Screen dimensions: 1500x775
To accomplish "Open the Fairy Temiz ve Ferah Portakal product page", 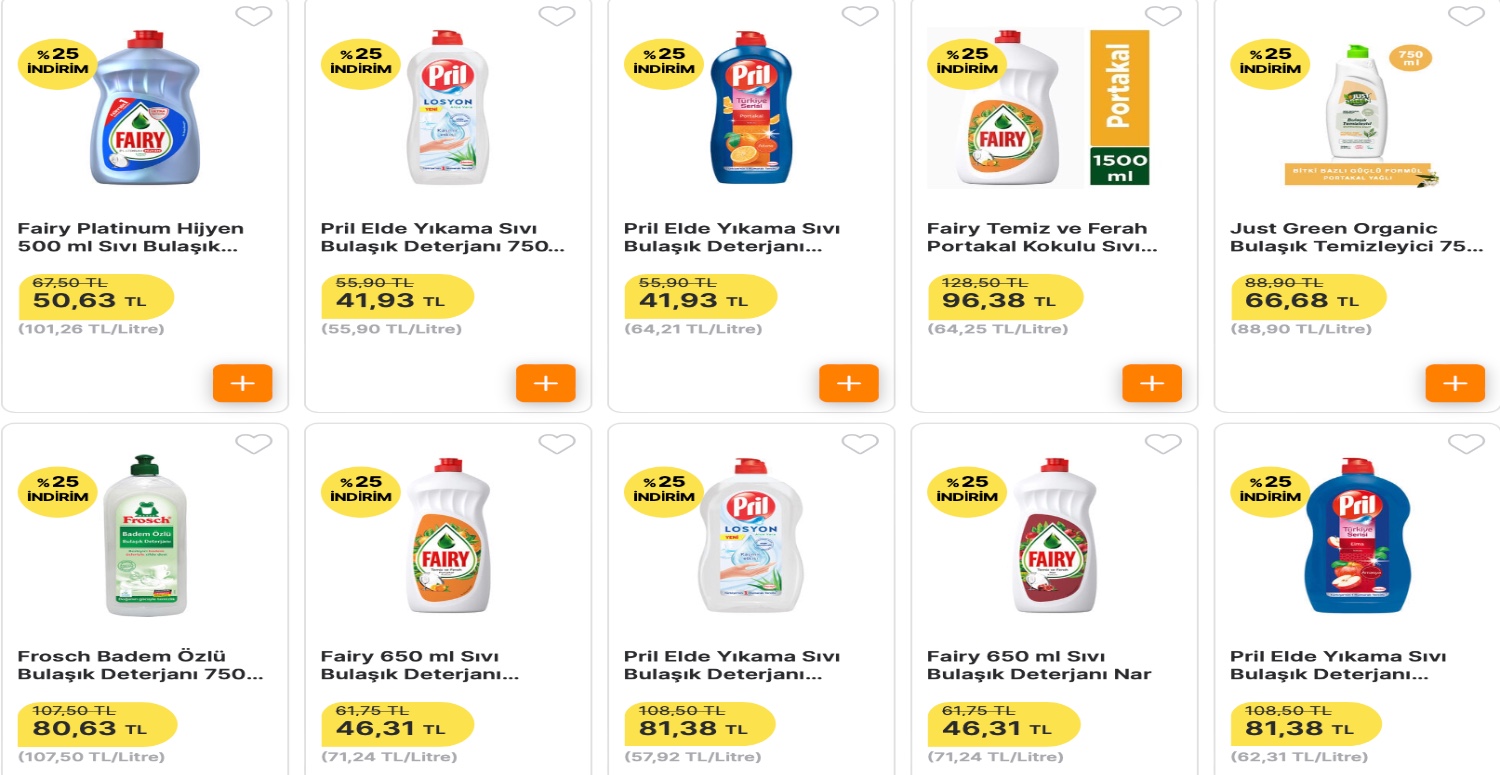I will click(x=1035, y=237).
